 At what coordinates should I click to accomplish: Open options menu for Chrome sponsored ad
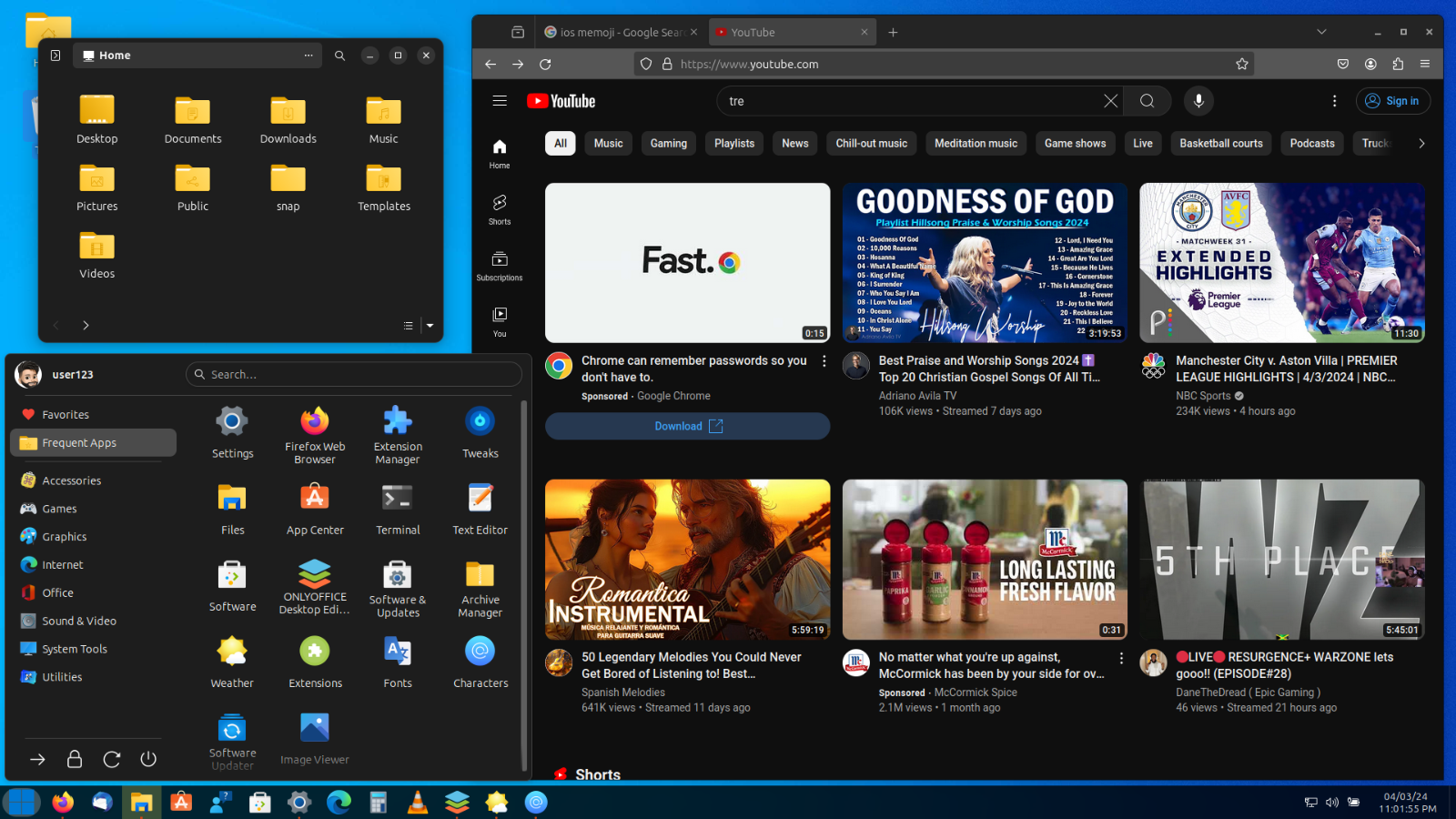click(824, 361)
